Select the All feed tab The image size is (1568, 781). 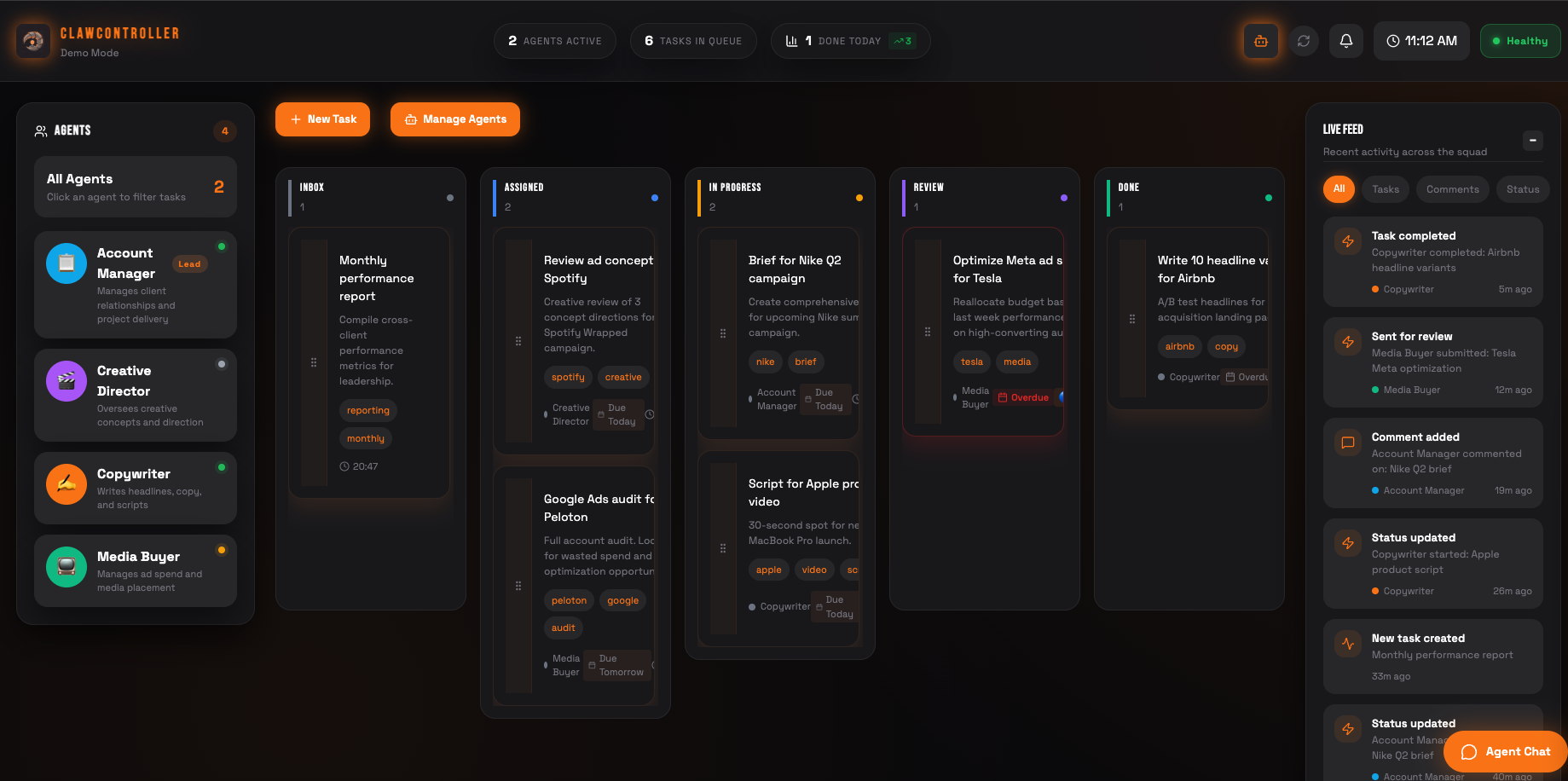click(x=1338, y=188)
